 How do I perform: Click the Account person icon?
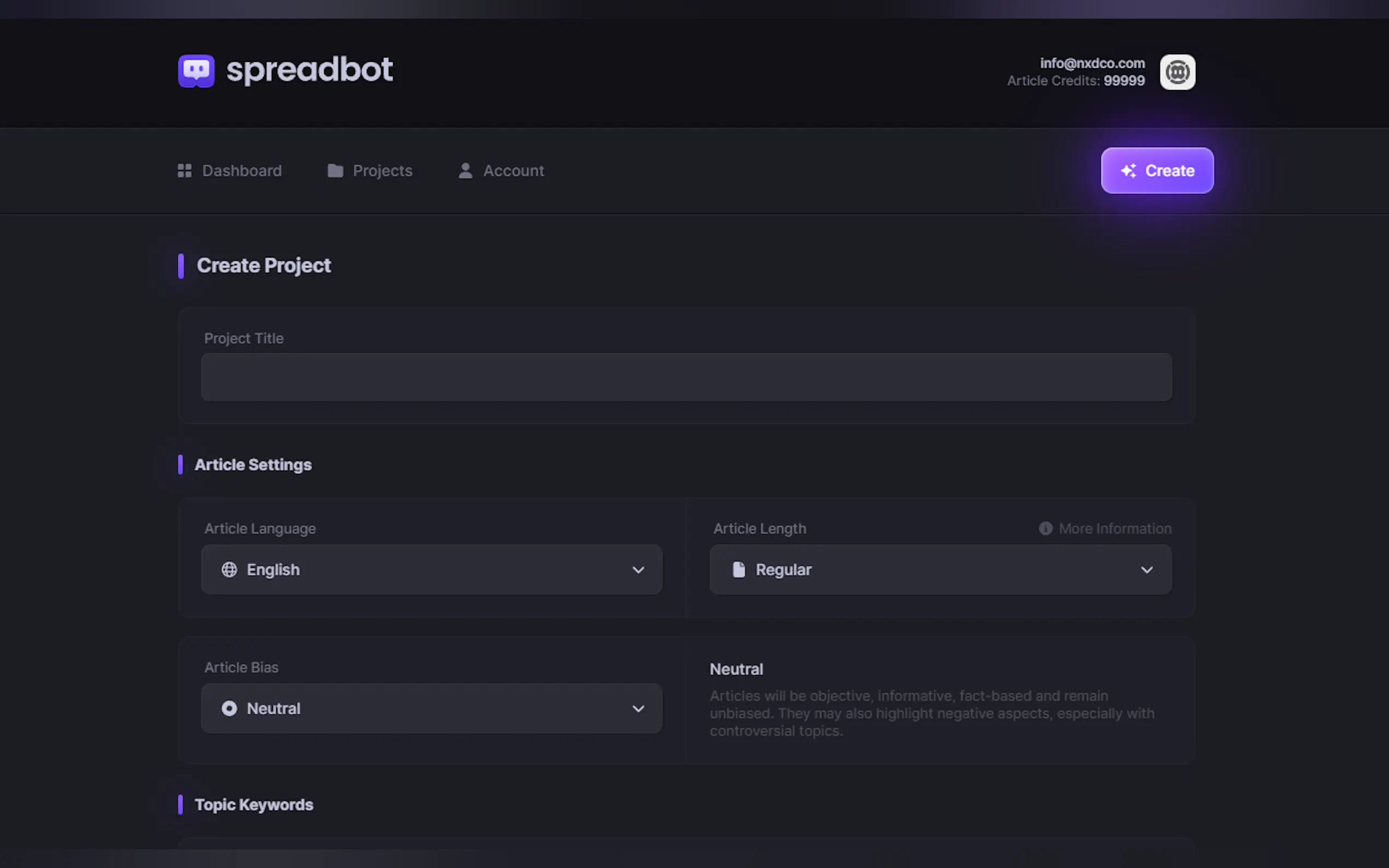tap(465, 171)
